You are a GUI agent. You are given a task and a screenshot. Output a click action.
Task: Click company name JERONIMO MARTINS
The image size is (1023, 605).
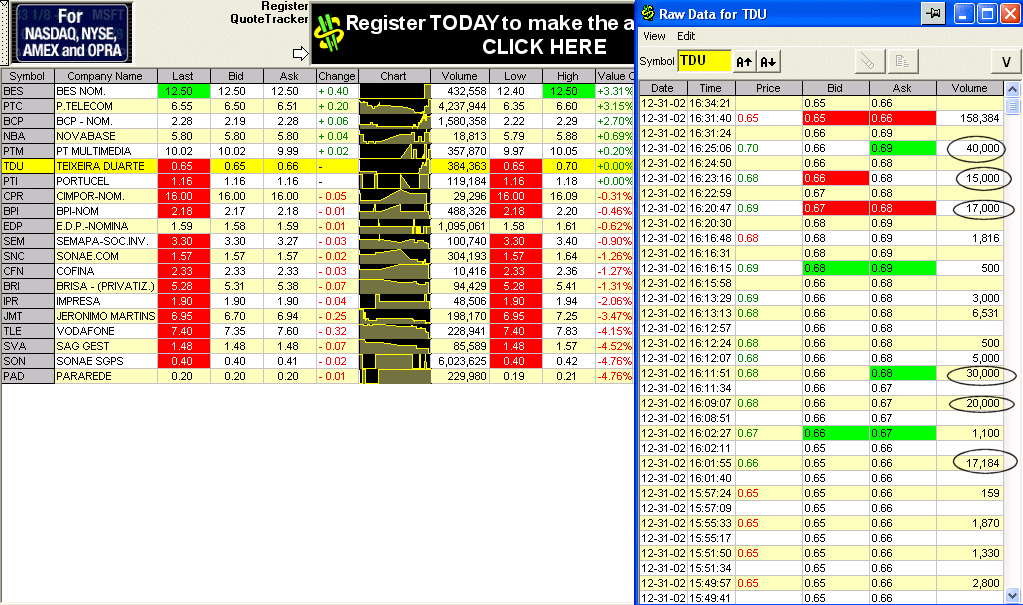(x=106, y=317)
